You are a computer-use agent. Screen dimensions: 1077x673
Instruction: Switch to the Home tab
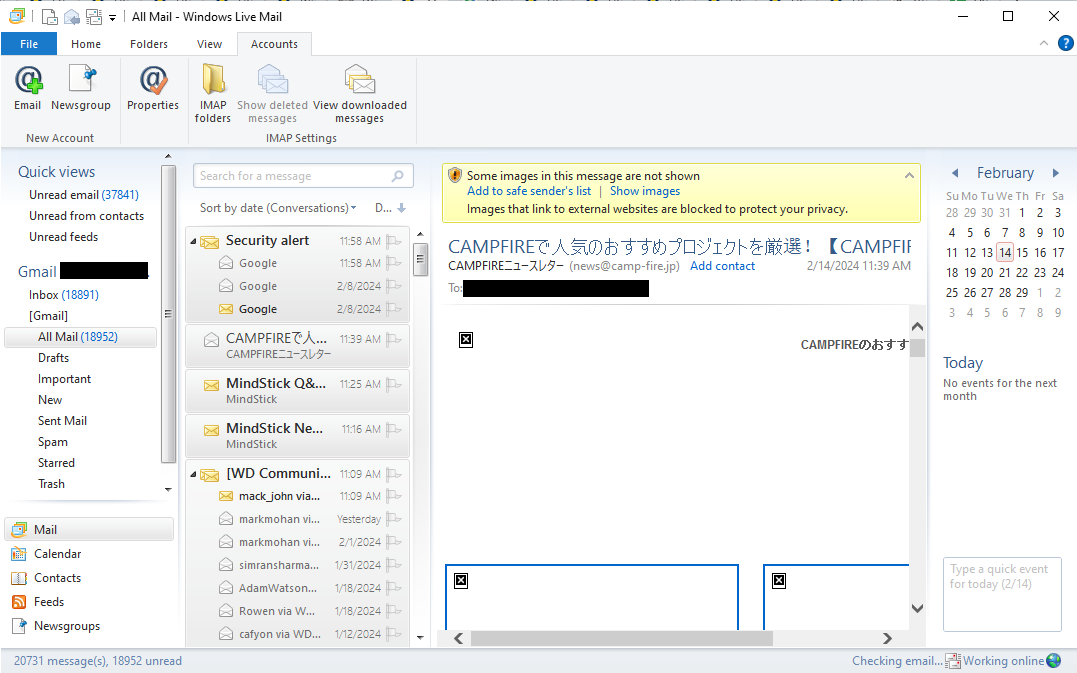pos(86,44)
